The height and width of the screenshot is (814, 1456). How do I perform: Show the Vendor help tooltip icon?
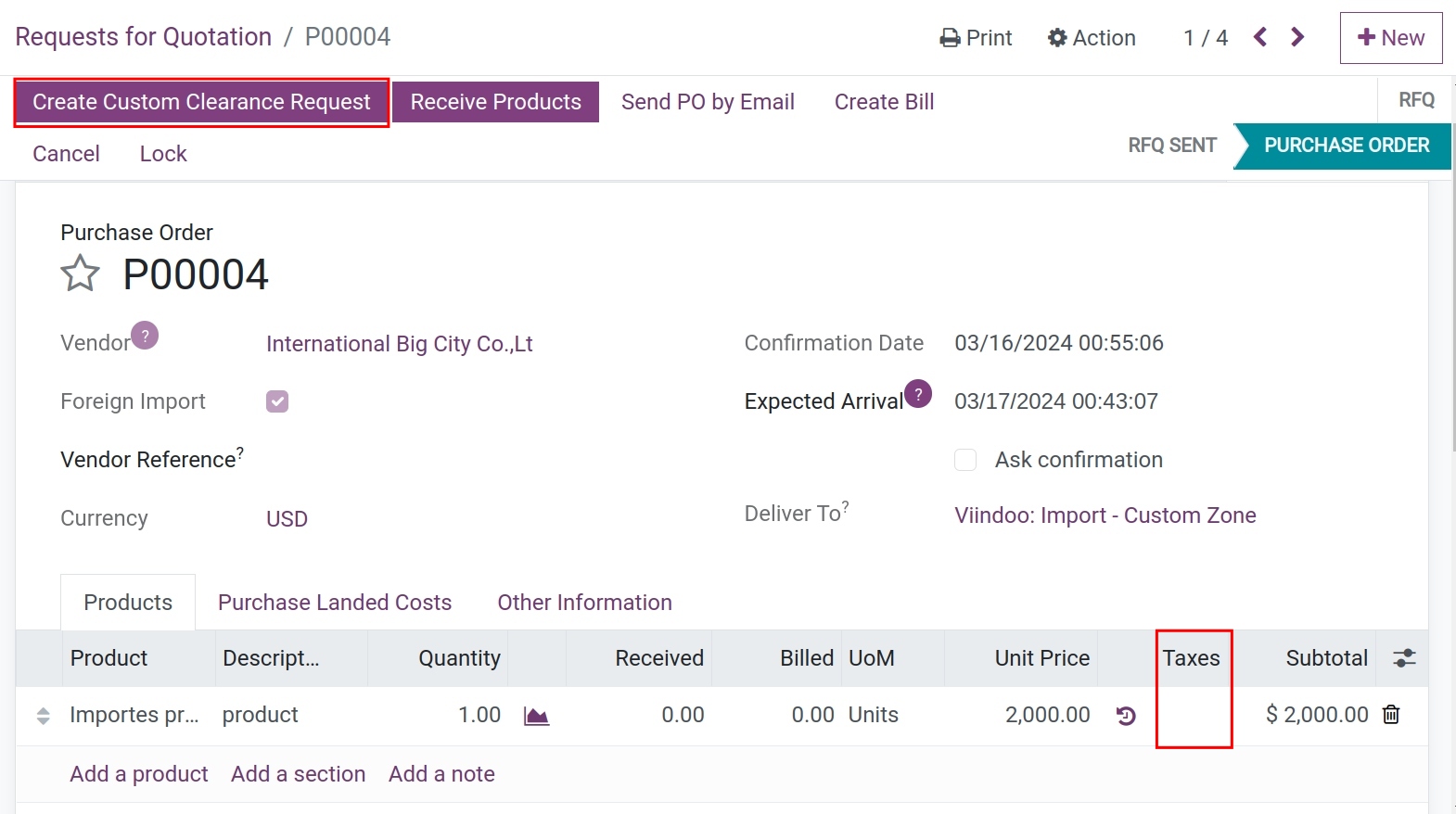pyautogui.click(x=145, y=335)
